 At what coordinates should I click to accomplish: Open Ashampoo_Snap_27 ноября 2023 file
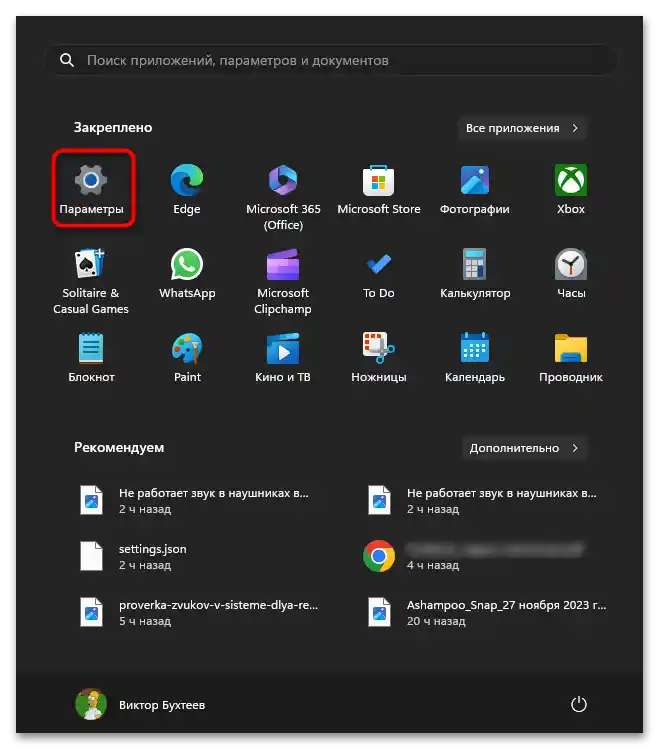coord(487,612)
